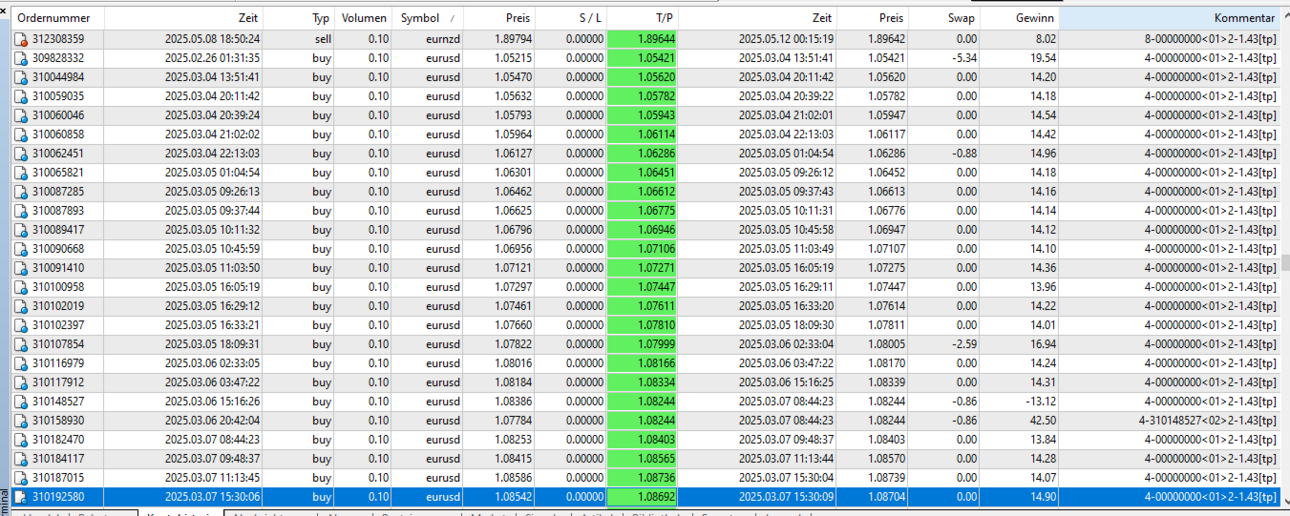Click the swap value -0.88
1290x516 pixels.
coord(965,153)
